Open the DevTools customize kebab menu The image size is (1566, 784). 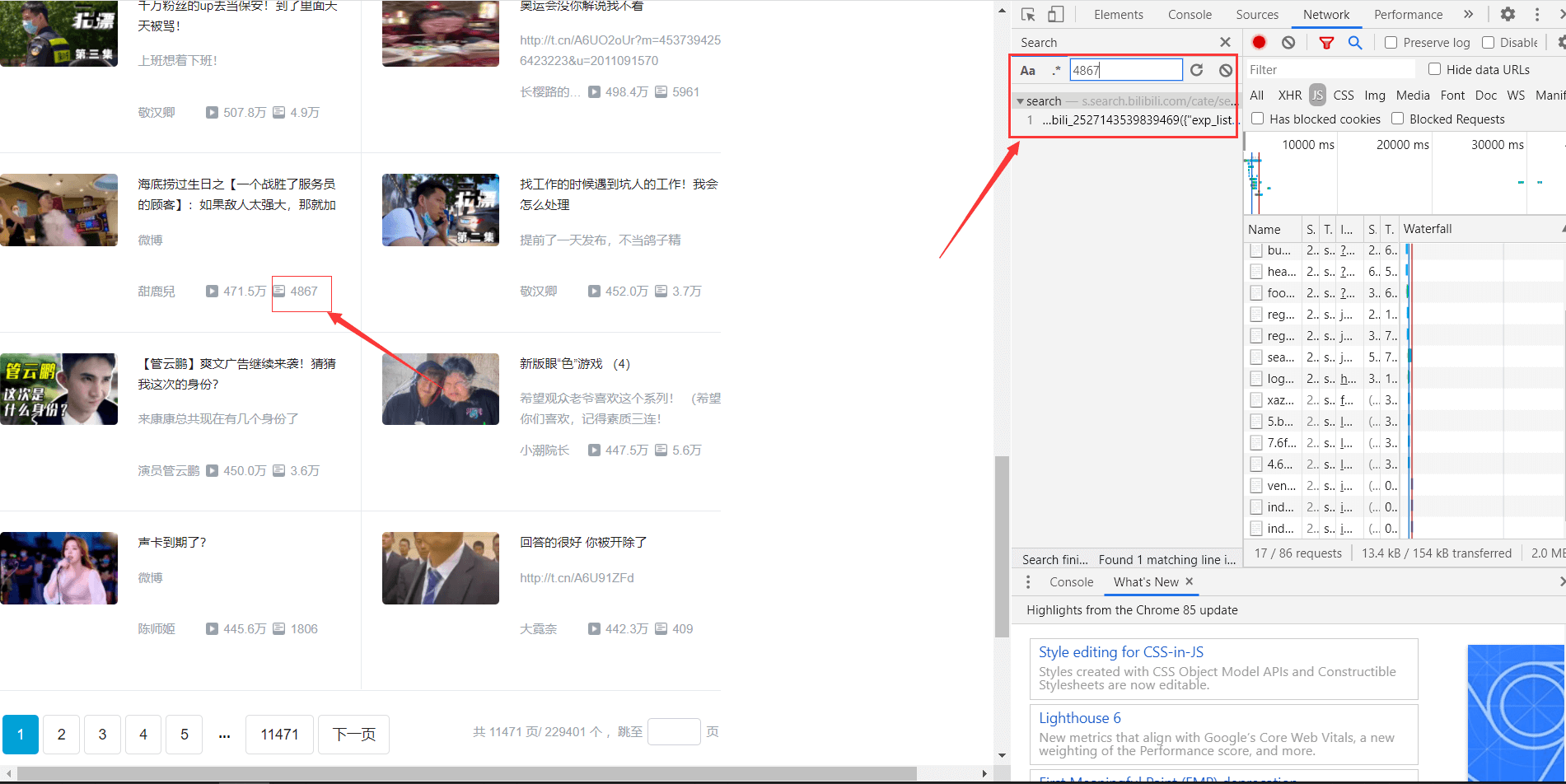click(x=1537, y=14)
